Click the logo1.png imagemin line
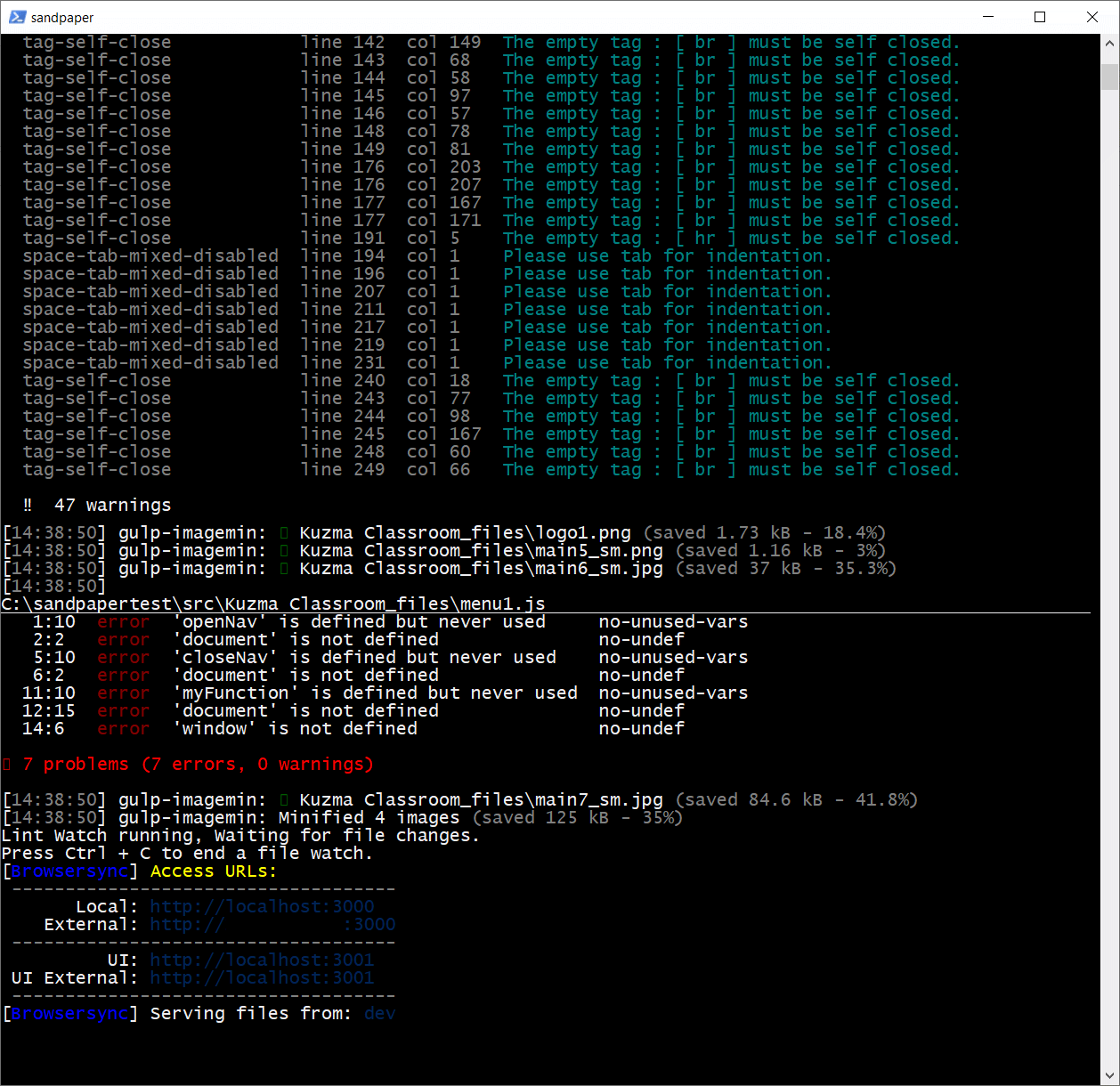1120x1086 pixels. [x=444, y=532]
